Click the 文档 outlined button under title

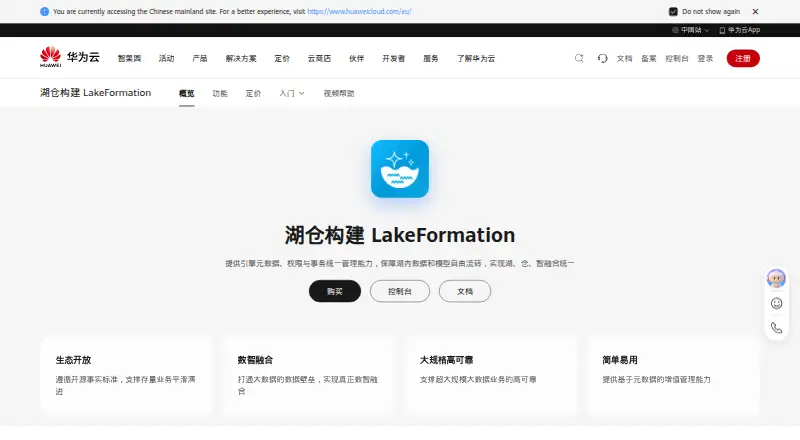[465, 291]
